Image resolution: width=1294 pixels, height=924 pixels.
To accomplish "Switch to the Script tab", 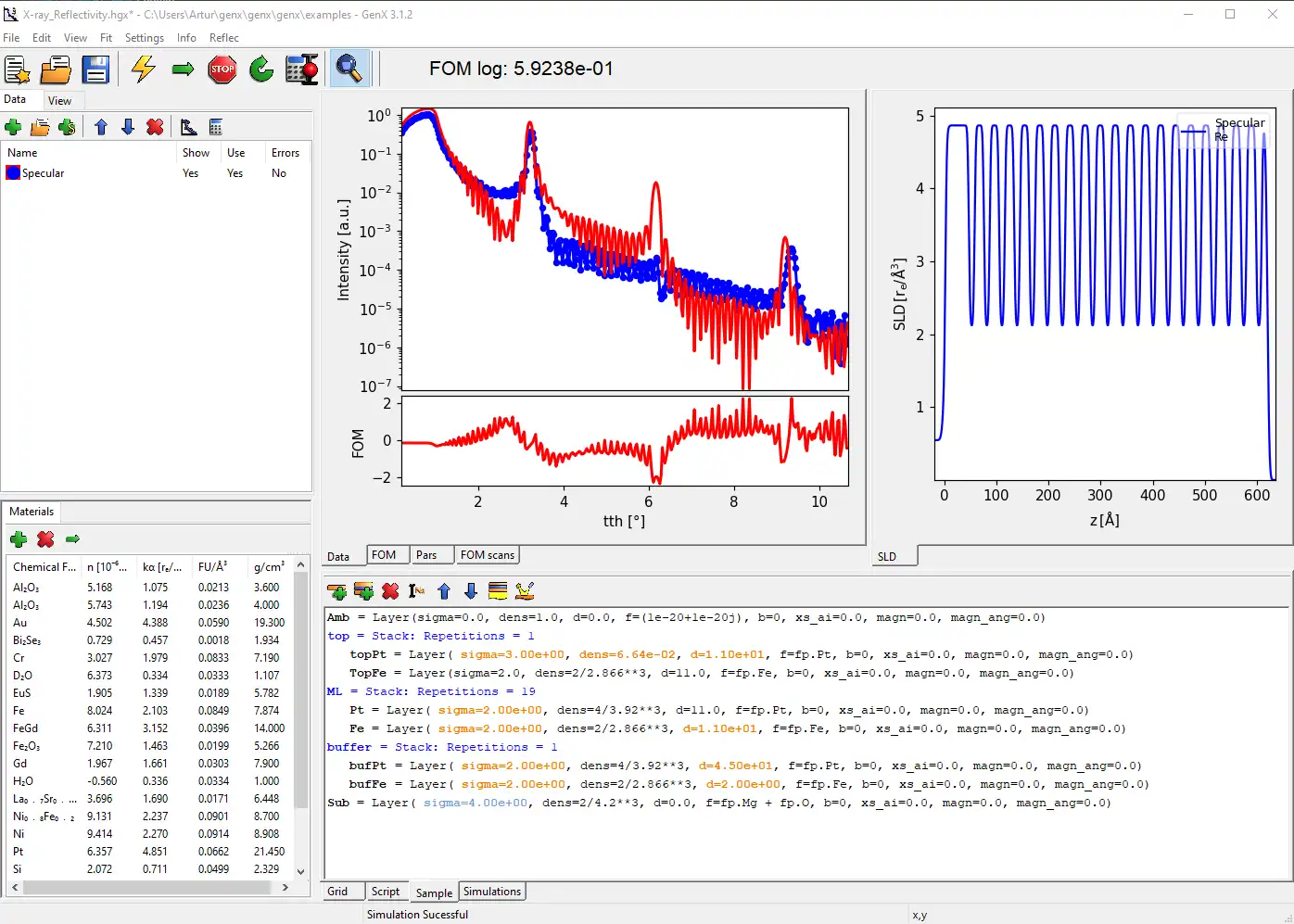I will 385,892.
